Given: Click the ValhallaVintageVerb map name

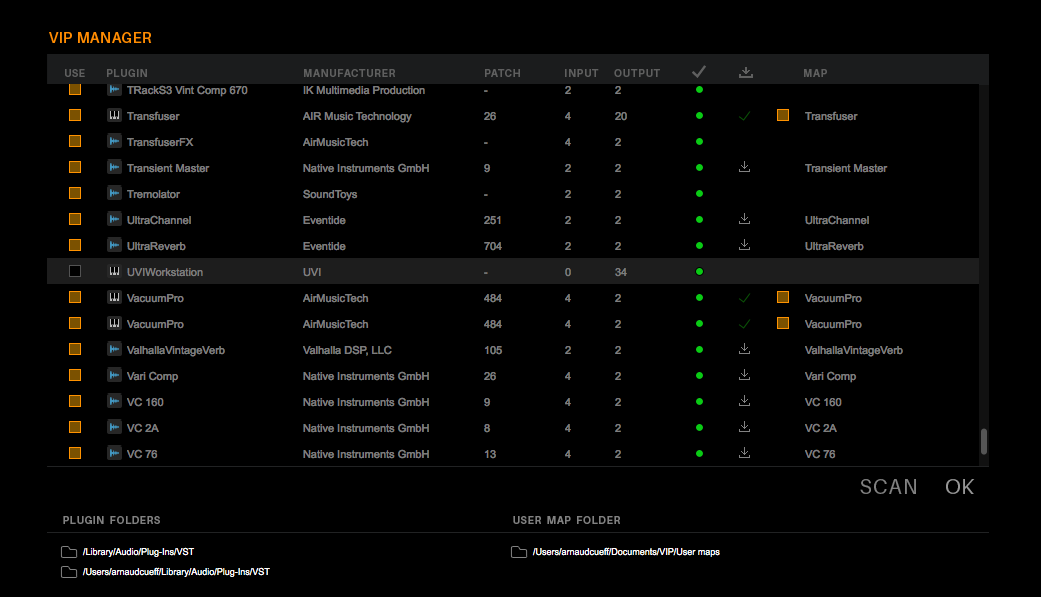Looking at the screenshot, I should click(854, 350).
